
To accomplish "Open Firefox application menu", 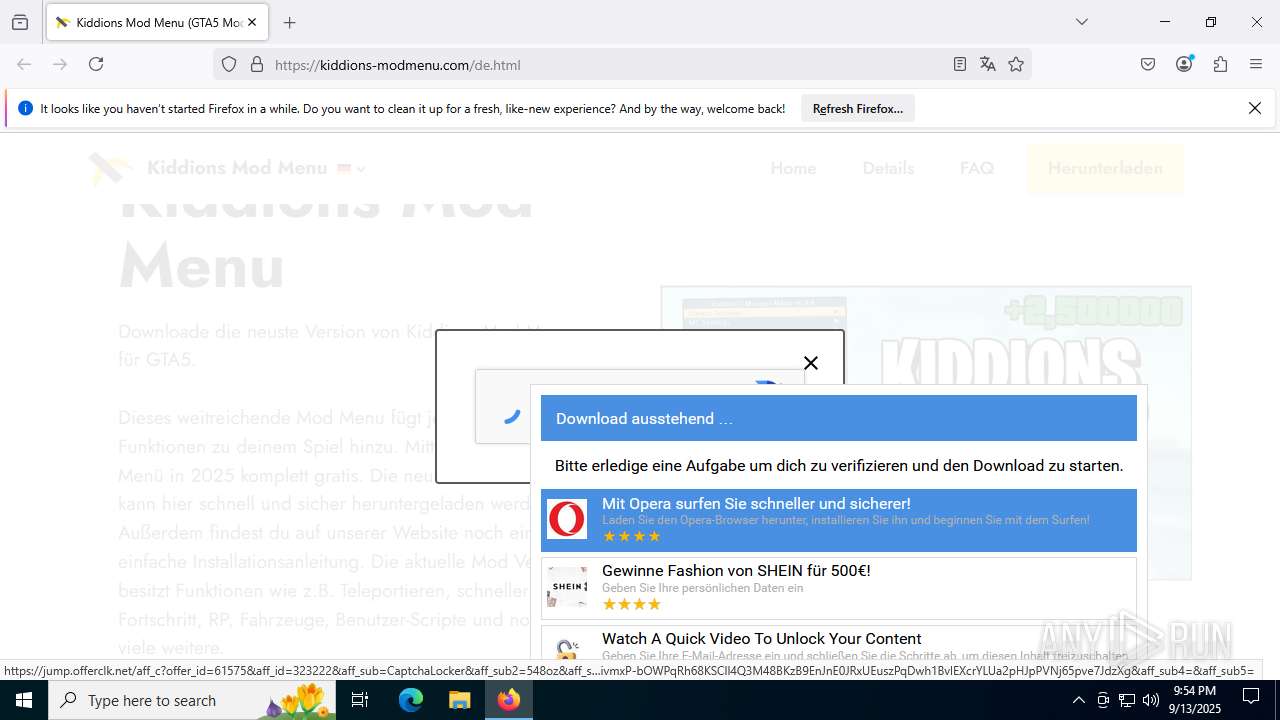I will 1256,64.
